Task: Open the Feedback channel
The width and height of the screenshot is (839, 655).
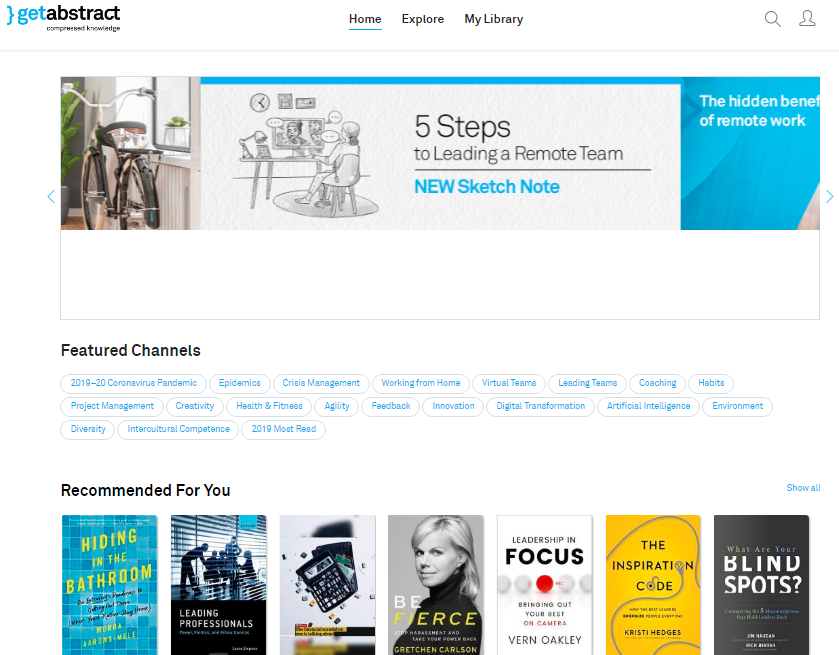Action: click(x=391, y=406)
